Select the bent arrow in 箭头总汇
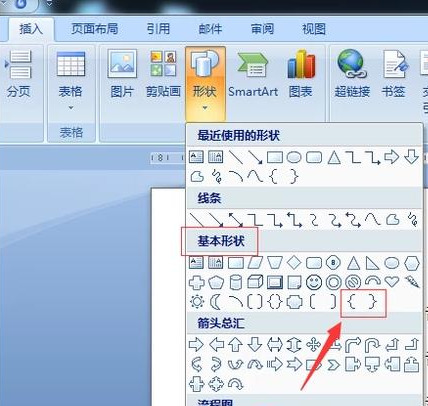 (353, 345)
